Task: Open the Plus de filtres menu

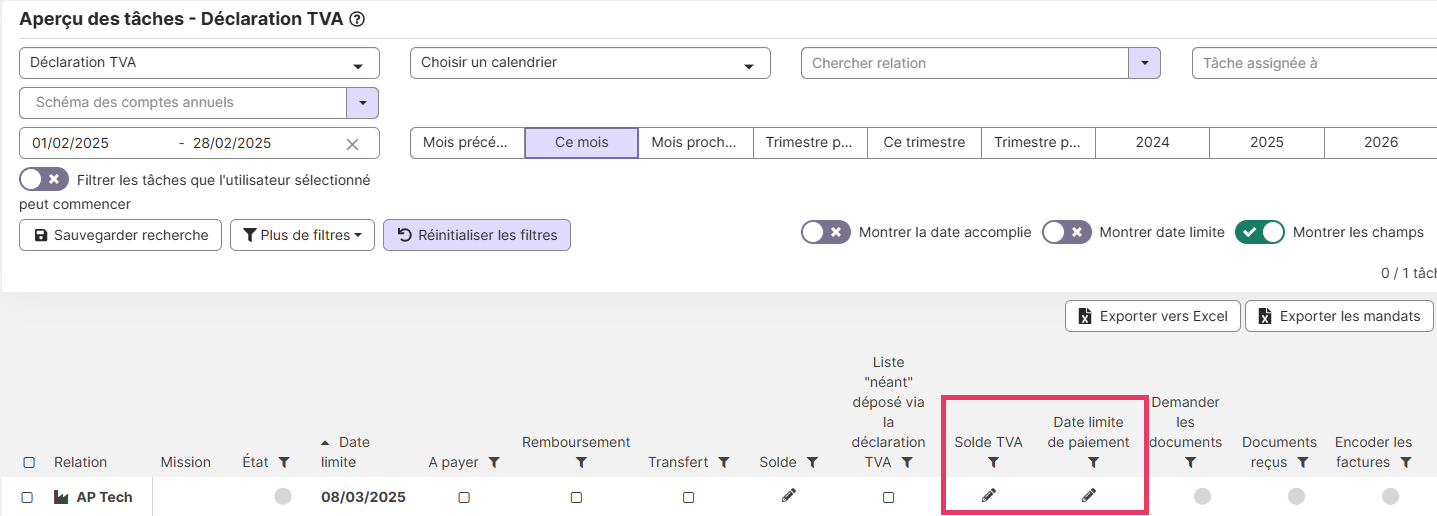Action: (302, 235)
